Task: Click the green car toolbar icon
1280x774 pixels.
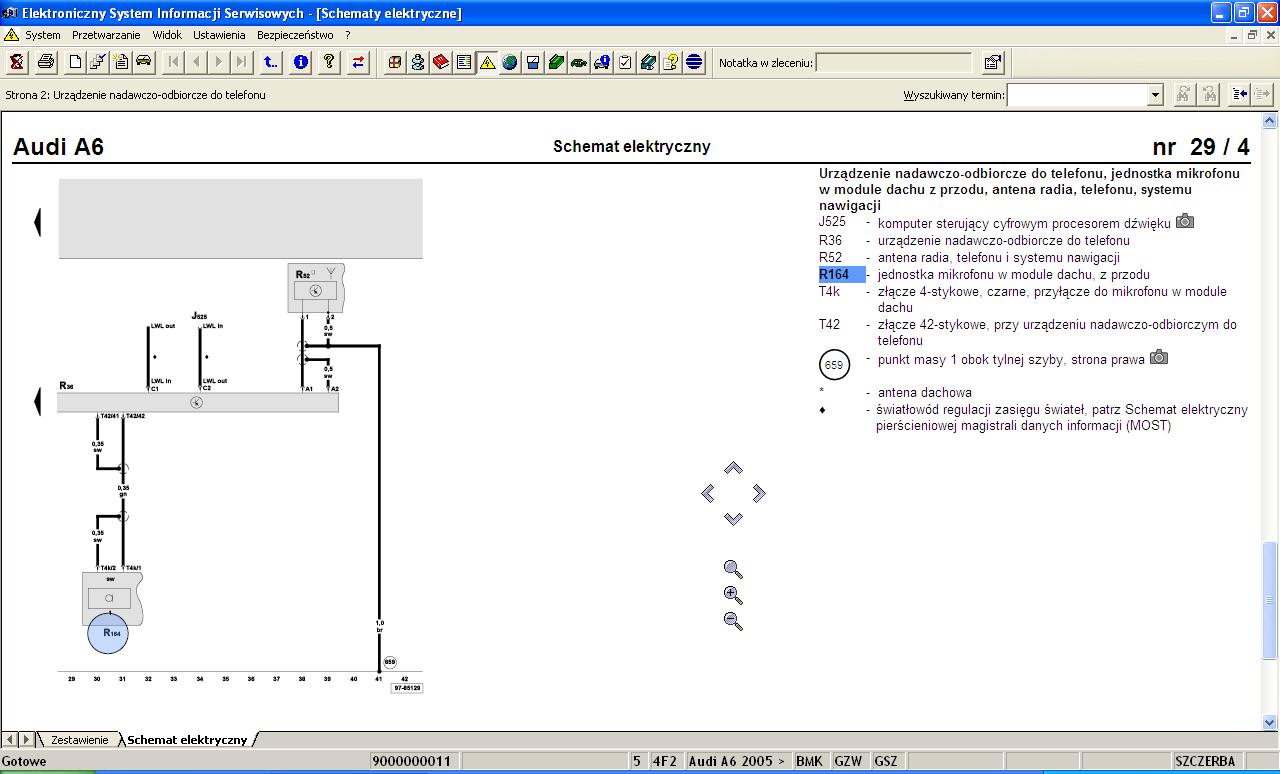Action: 579,62
